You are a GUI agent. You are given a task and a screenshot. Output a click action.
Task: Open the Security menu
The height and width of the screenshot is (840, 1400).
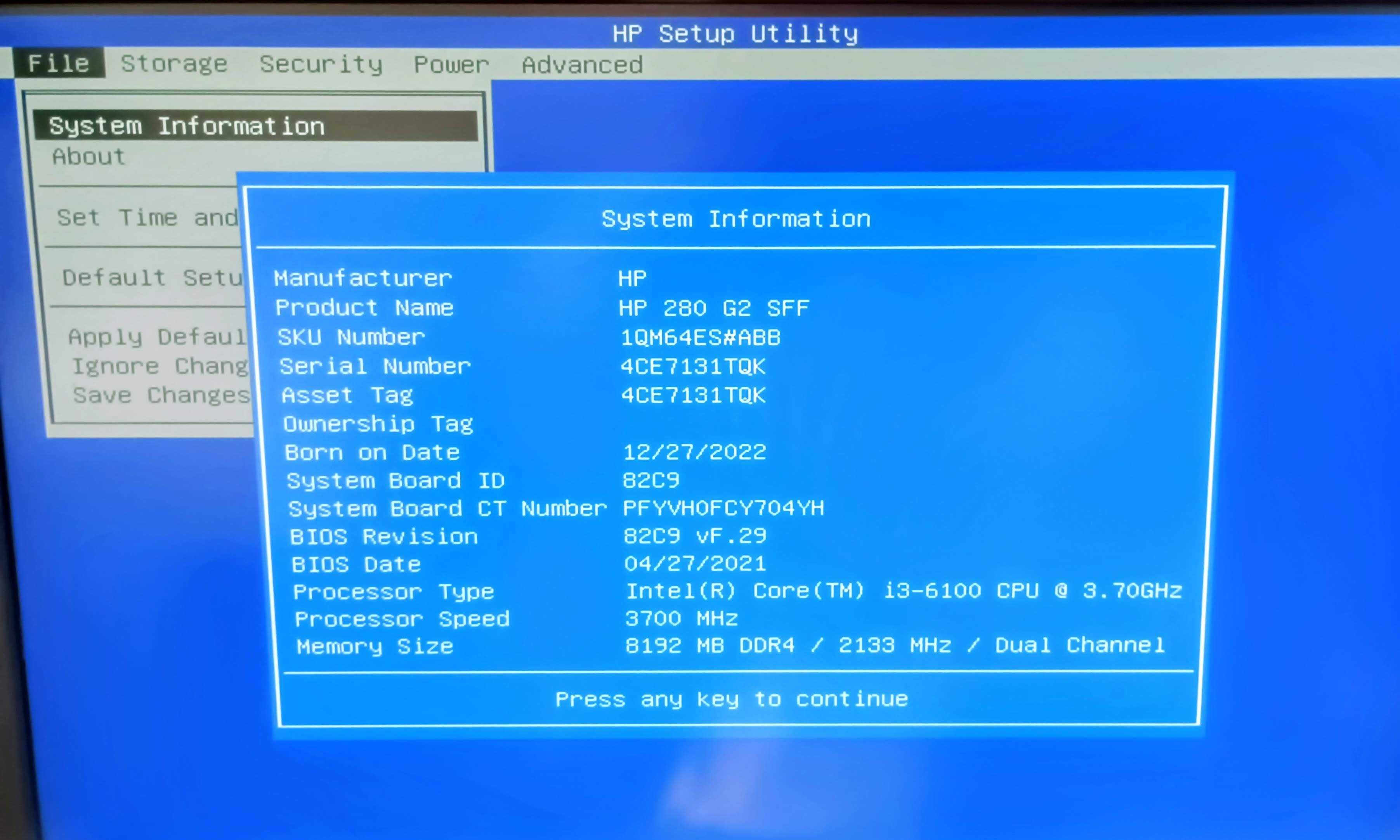click(x=321, y=64)
